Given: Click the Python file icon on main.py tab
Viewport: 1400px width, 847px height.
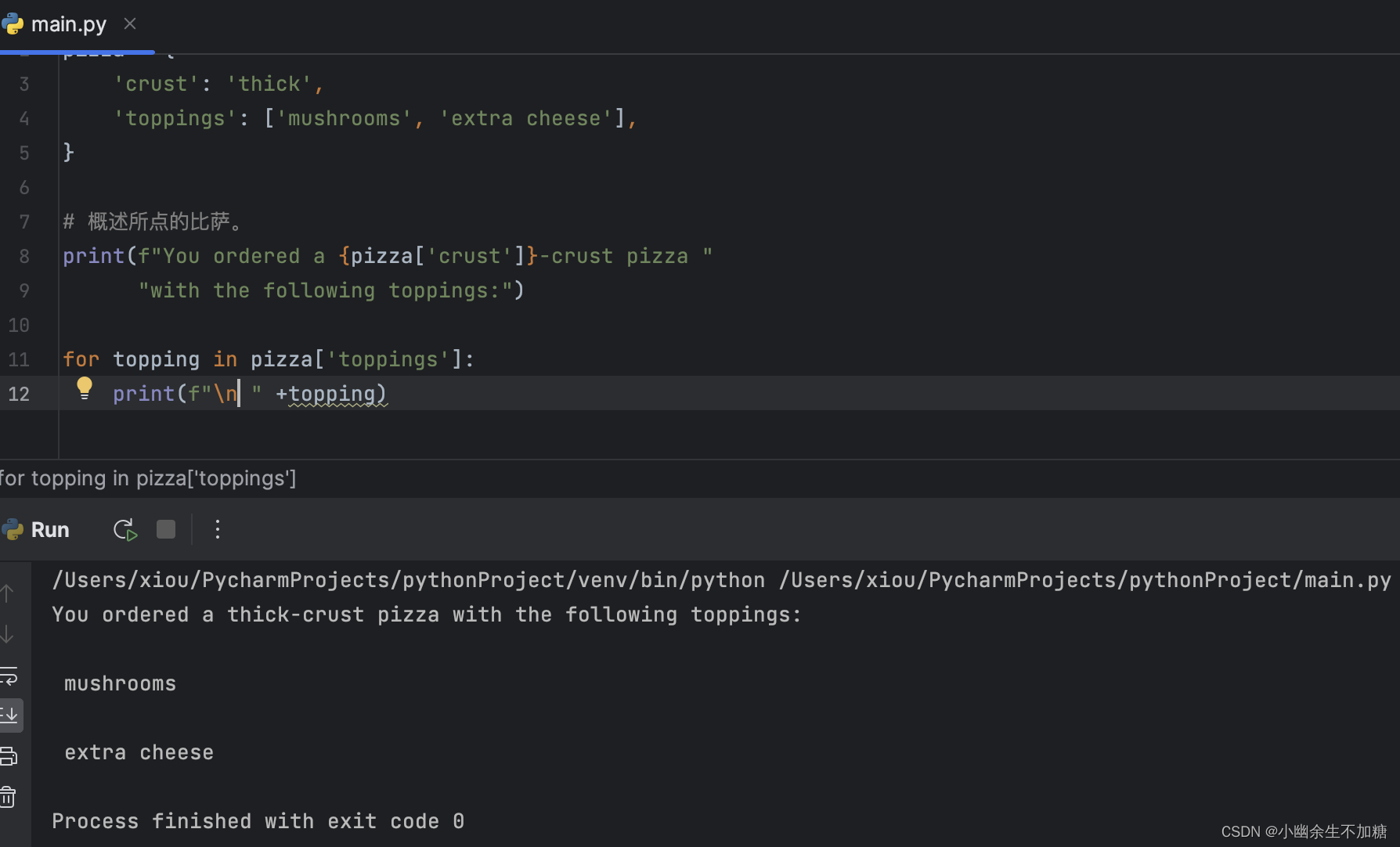Looking at the screenshot, I should (x=13, y=24).
